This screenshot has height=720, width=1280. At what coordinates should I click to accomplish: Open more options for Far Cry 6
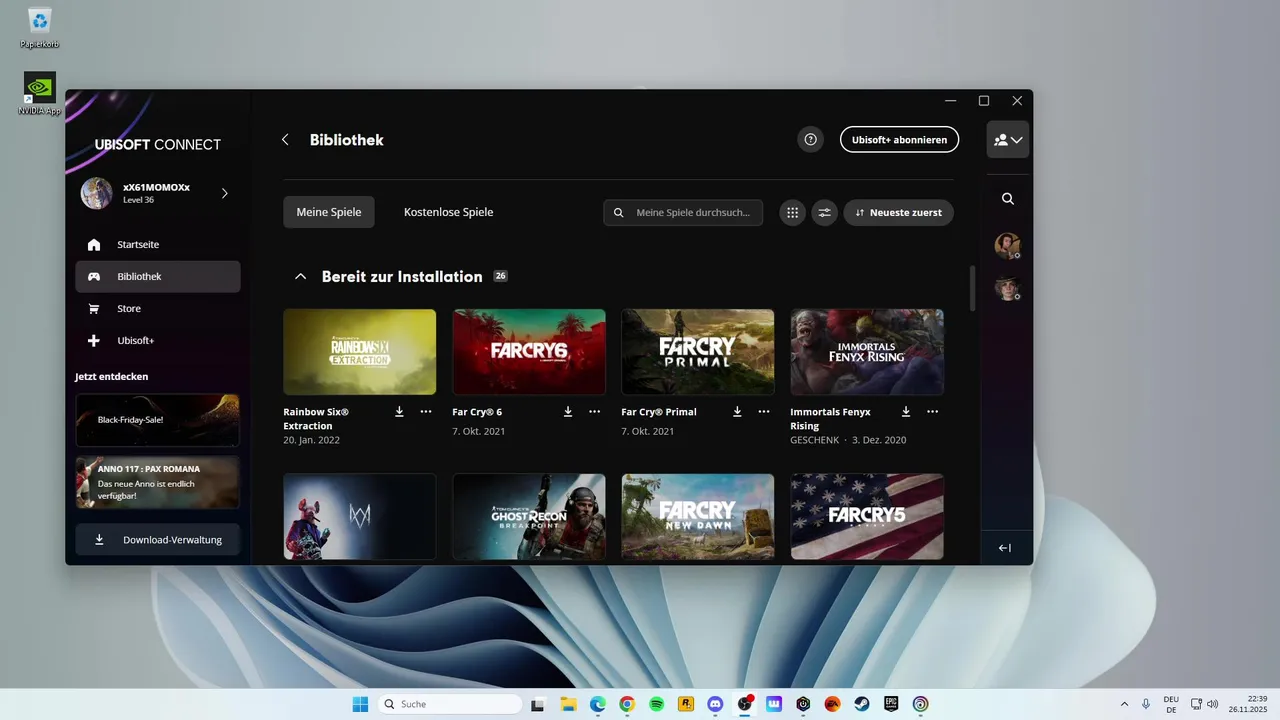(595, 412)
